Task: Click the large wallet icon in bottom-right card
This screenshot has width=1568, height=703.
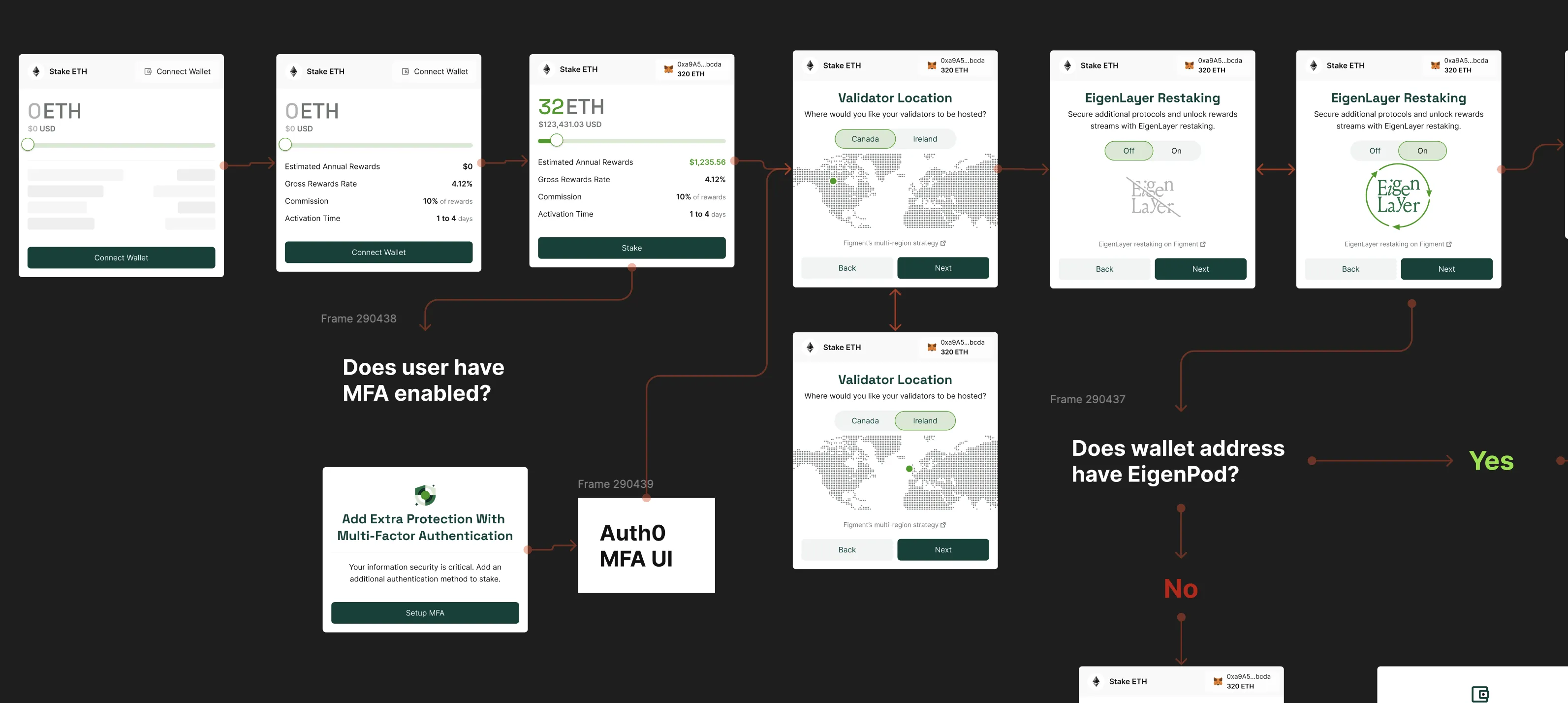Action: tap(1480, 694)
